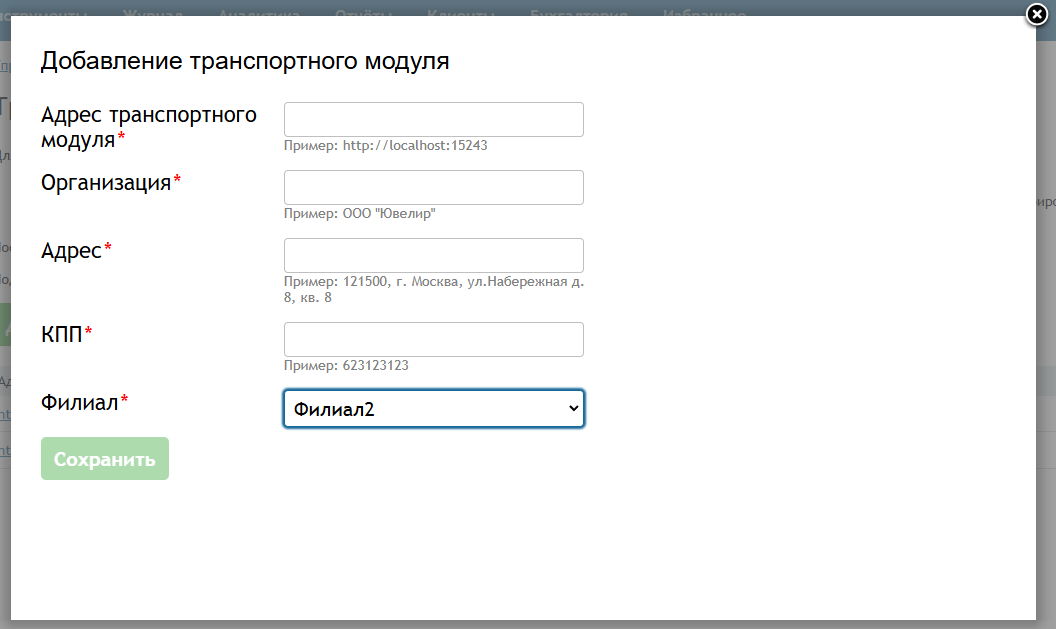Expand the branch selector arrow
The height and width of the screenshot is (629, 1056).
[571, 408]
